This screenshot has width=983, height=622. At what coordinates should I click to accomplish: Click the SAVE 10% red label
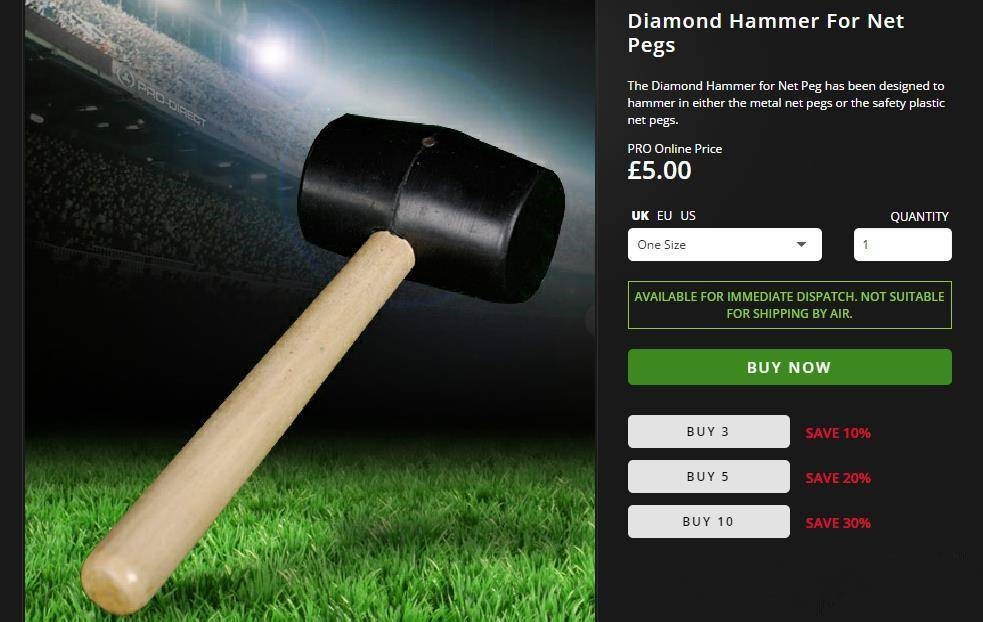point(838,433)
